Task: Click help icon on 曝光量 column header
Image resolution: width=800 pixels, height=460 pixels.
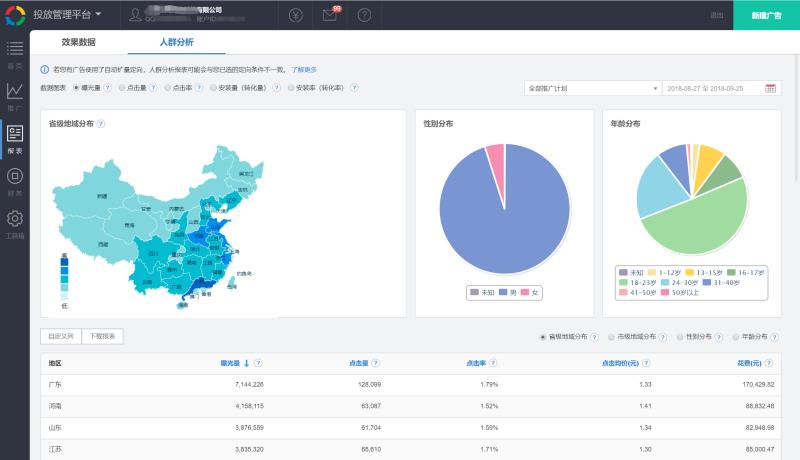Action: click(x=258, y=363)
